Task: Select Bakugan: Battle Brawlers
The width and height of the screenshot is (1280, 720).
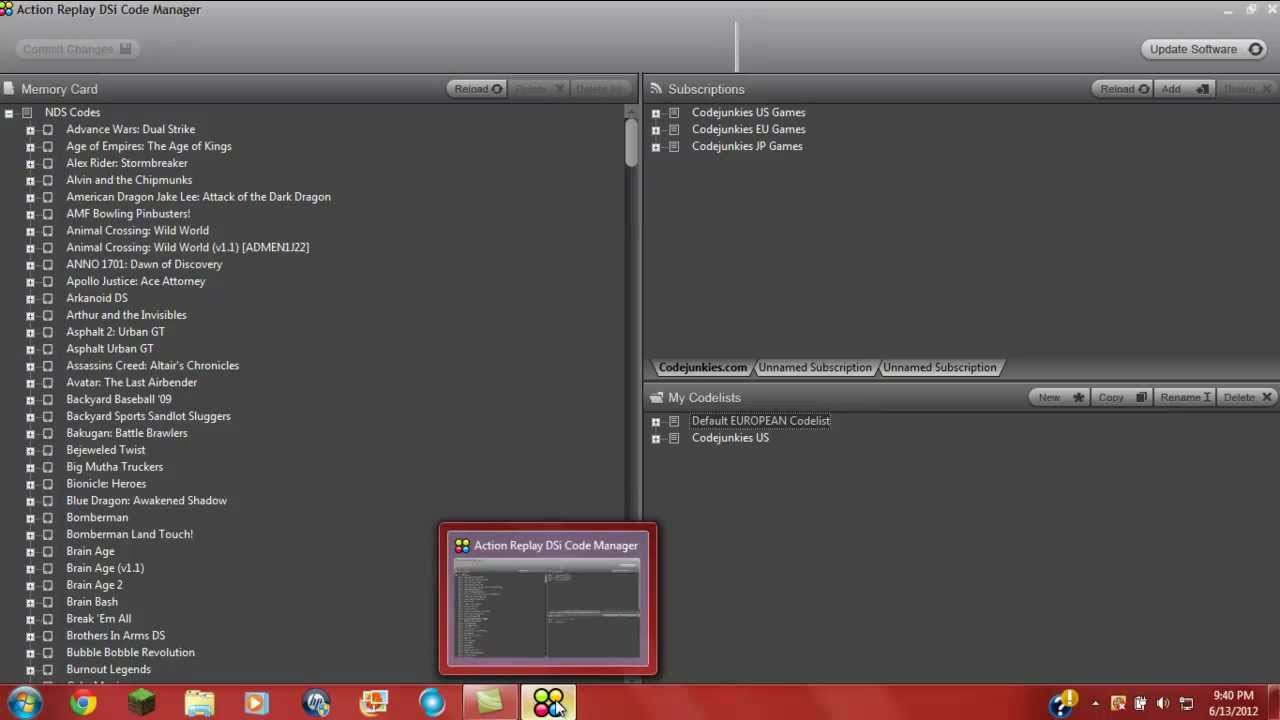Action: pos(126,433)
